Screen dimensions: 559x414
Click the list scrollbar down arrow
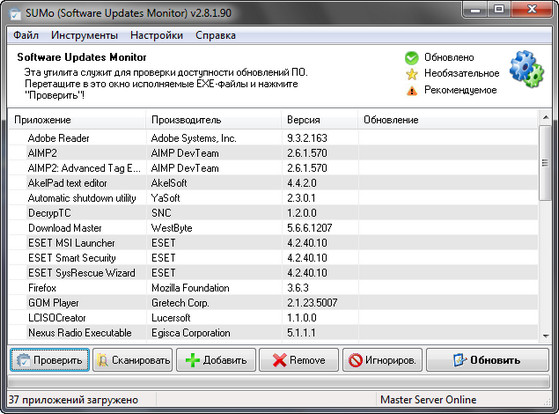point(545,336)
